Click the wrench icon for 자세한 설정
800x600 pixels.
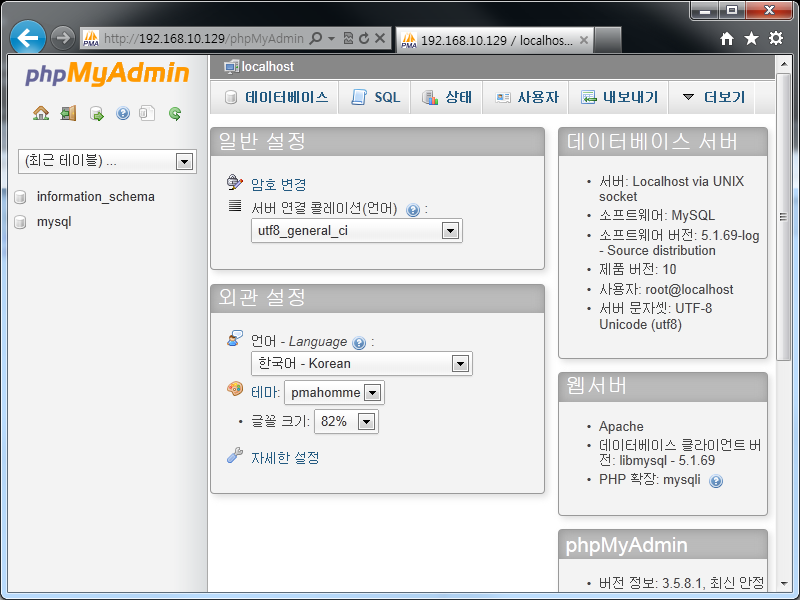(x=235, y=455)
